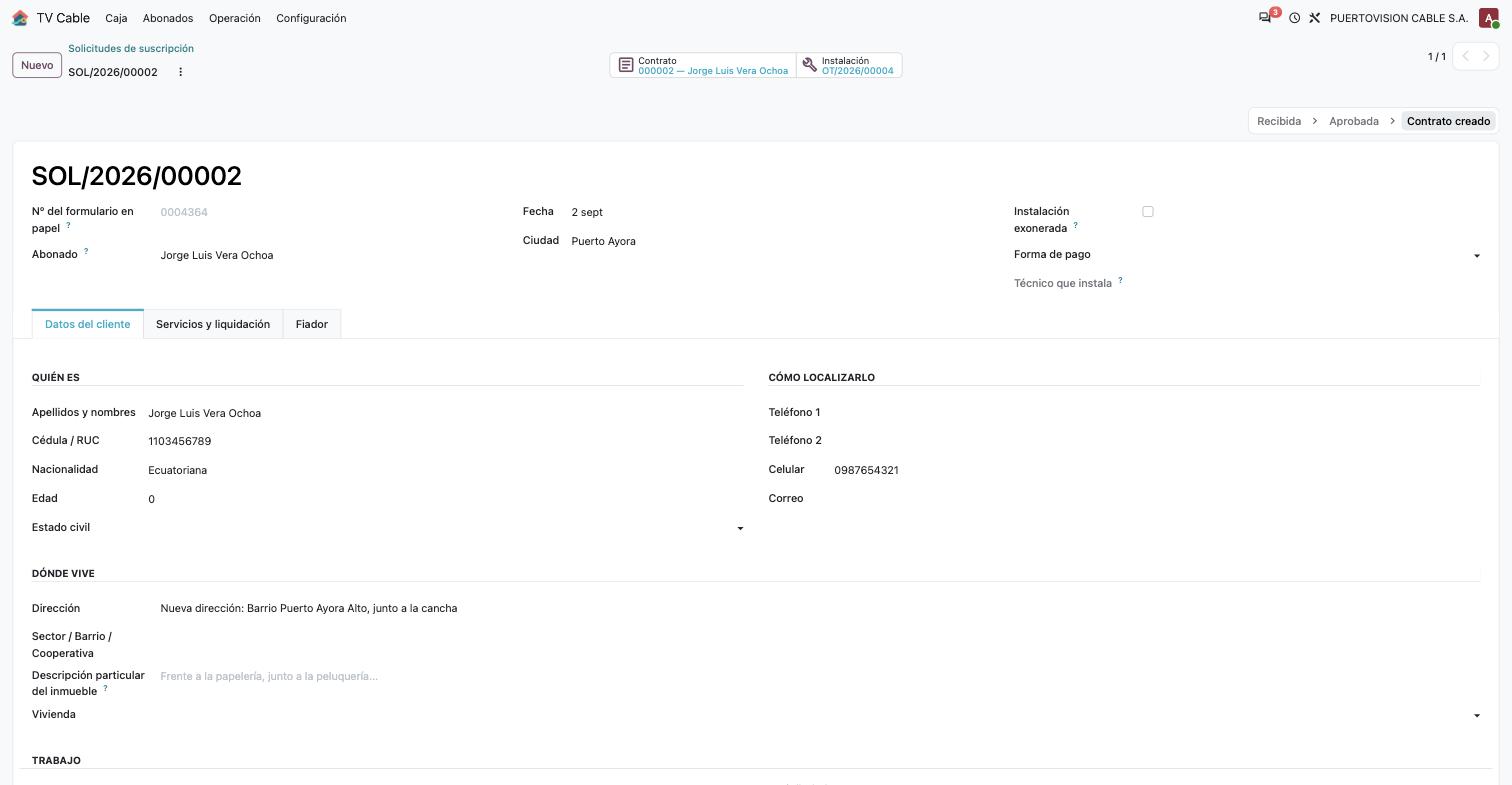Show help for Técnico que instala
The image size is (1512, 785).
click(1120, 280)
